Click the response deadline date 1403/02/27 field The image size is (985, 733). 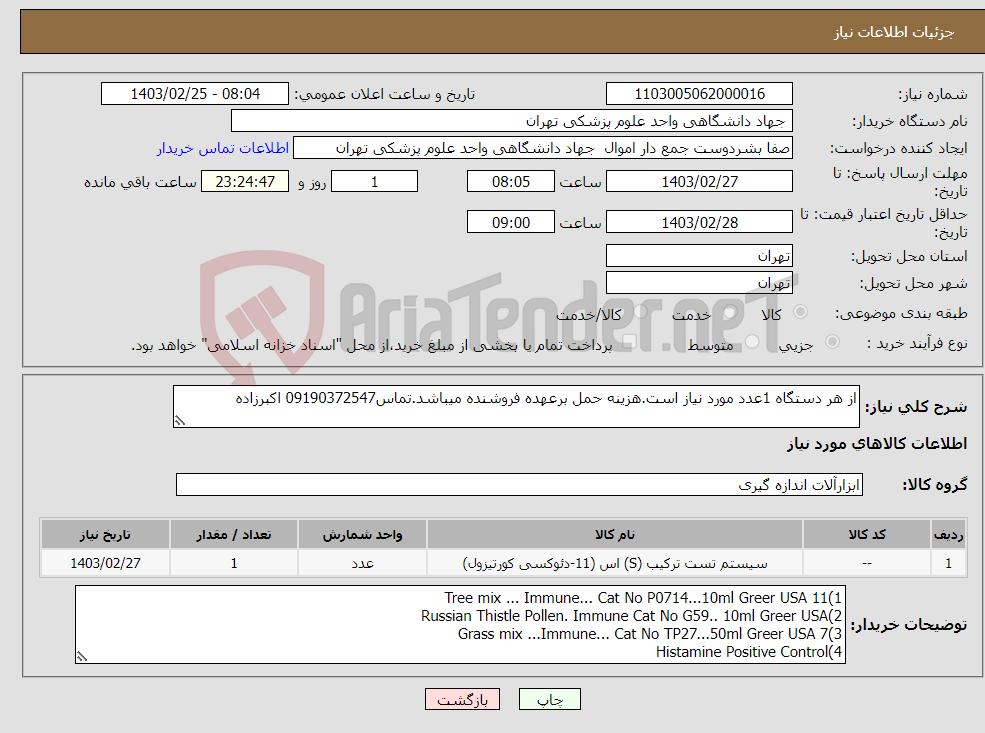click(x=699, y=182)
